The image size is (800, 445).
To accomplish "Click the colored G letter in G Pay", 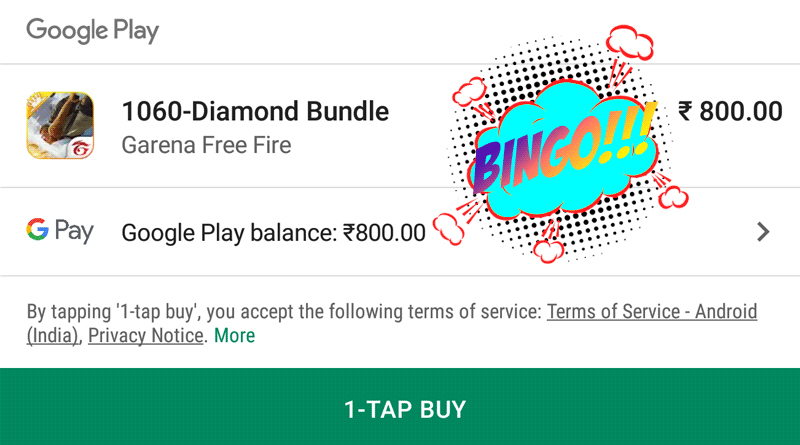I will point(38,229).
